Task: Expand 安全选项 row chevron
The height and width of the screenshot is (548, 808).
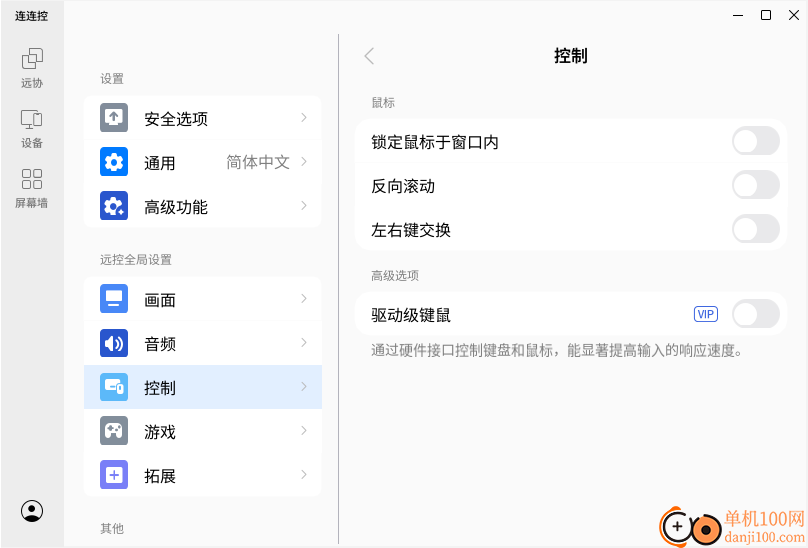Action: tap(304, 118)
